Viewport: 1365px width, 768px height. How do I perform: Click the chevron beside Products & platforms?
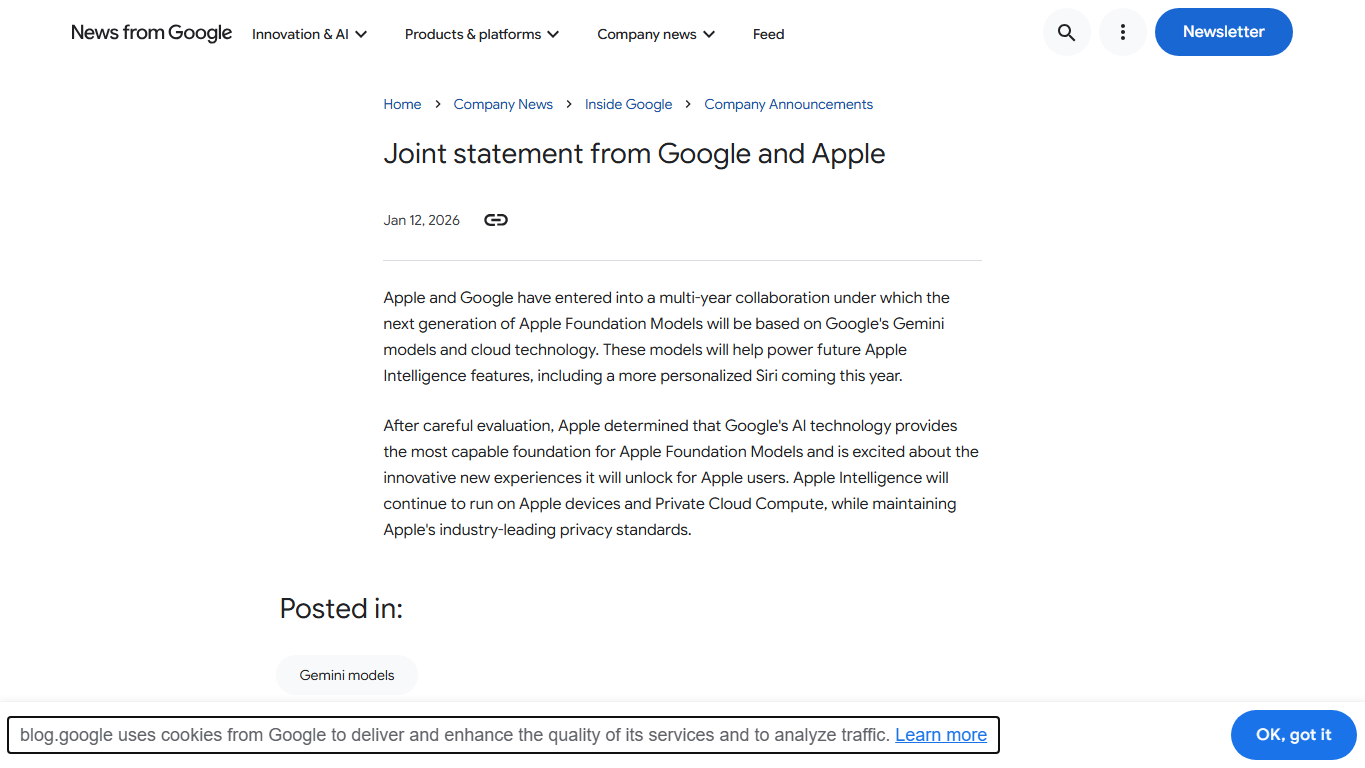tap(553, 34)
